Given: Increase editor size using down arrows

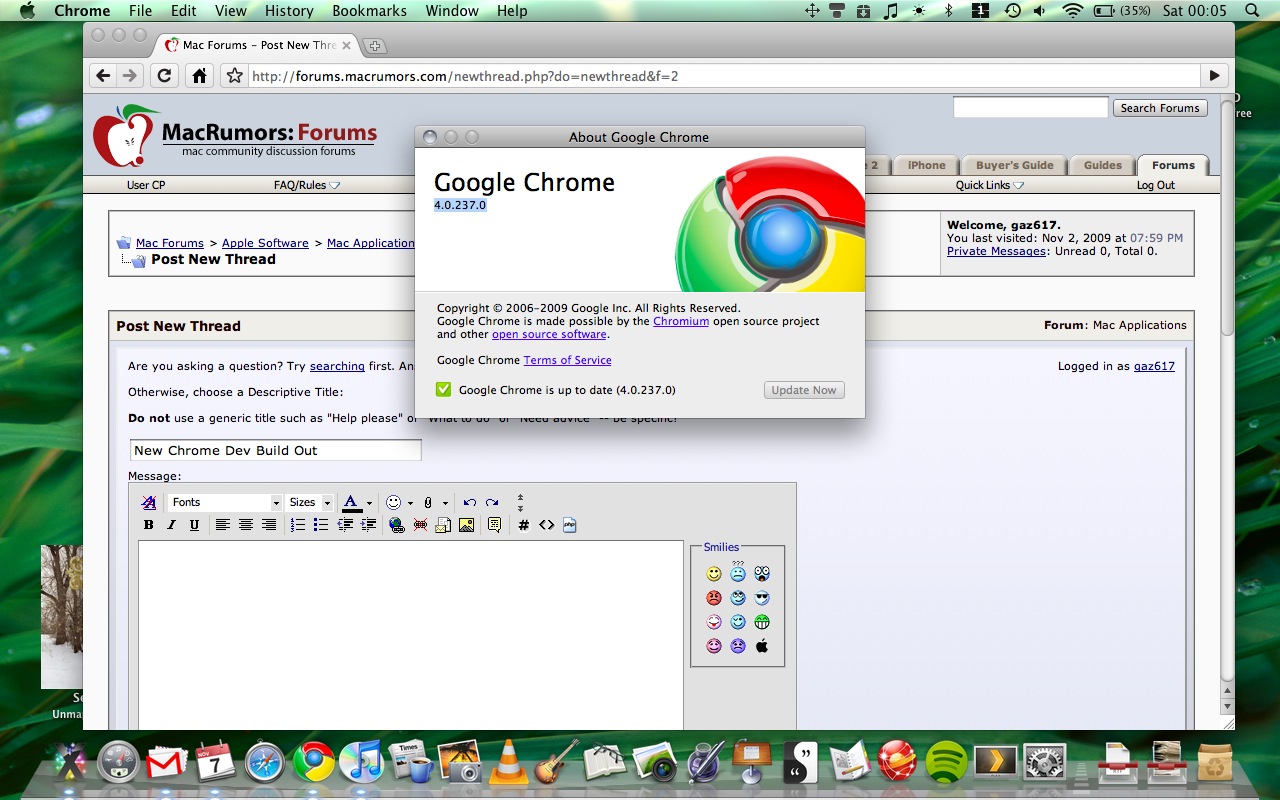Looking at the screenshot, I should pos(520,508).
